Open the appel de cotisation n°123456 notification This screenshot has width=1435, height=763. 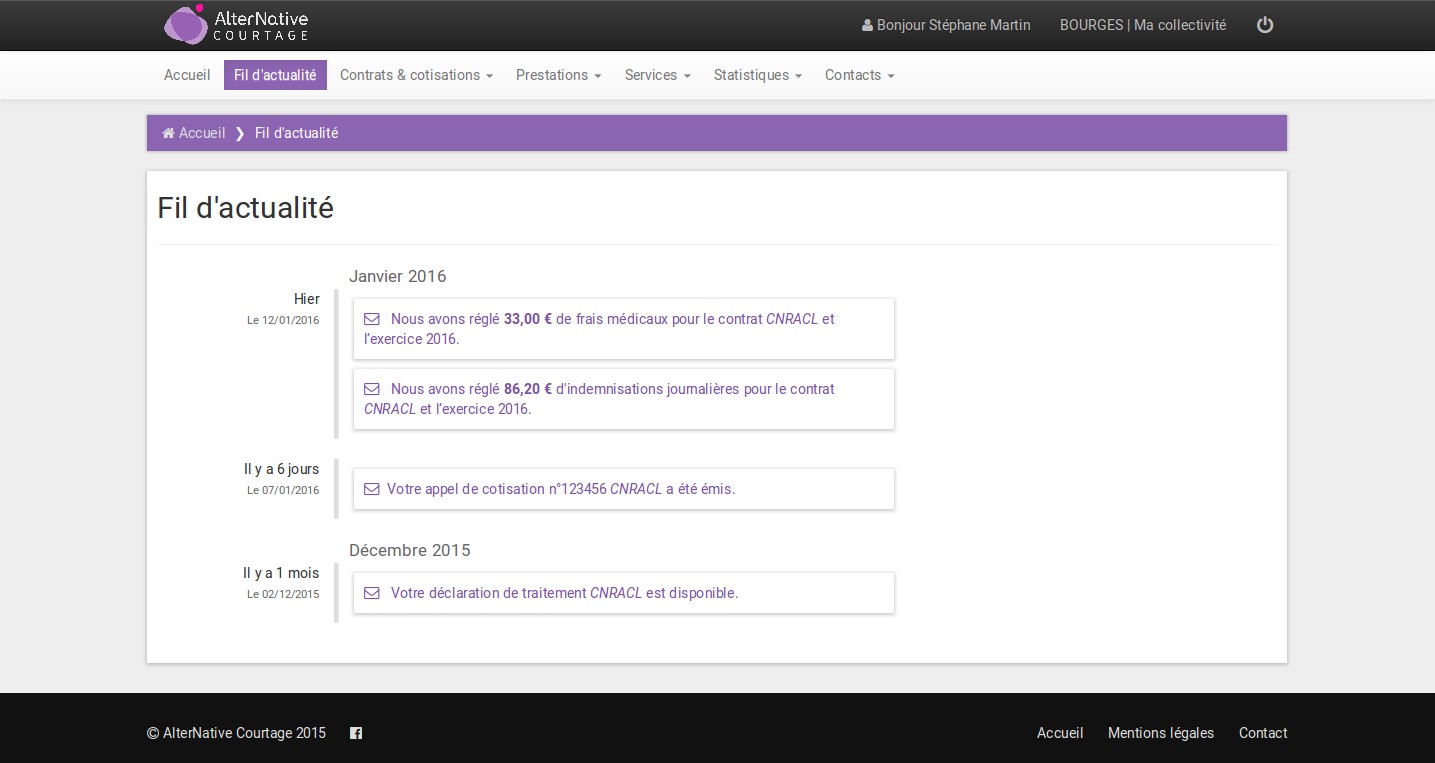click(560, 489)
